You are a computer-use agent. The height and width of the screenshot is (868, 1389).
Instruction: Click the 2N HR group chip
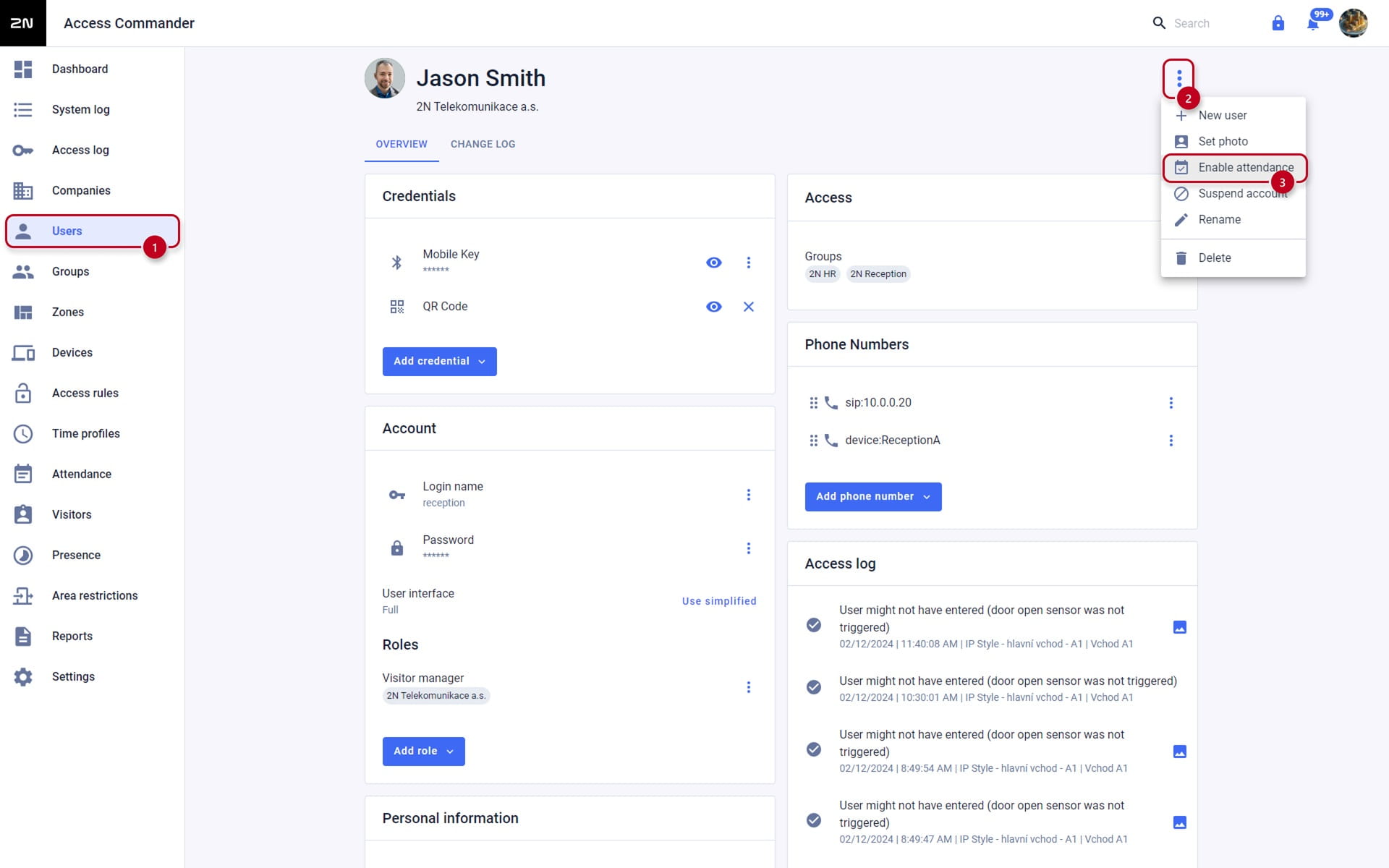click(823, 274)
